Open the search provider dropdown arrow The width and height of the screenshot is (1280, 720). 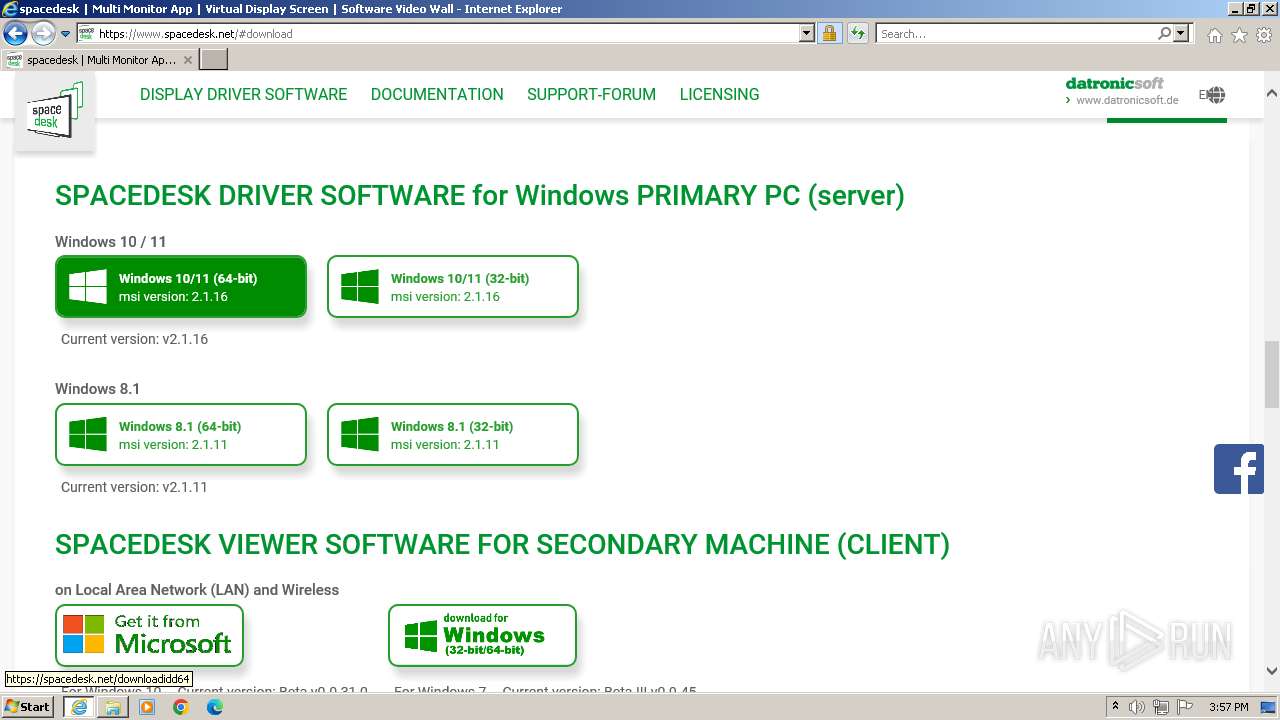pyautogui.click(x=1181, y=33)
